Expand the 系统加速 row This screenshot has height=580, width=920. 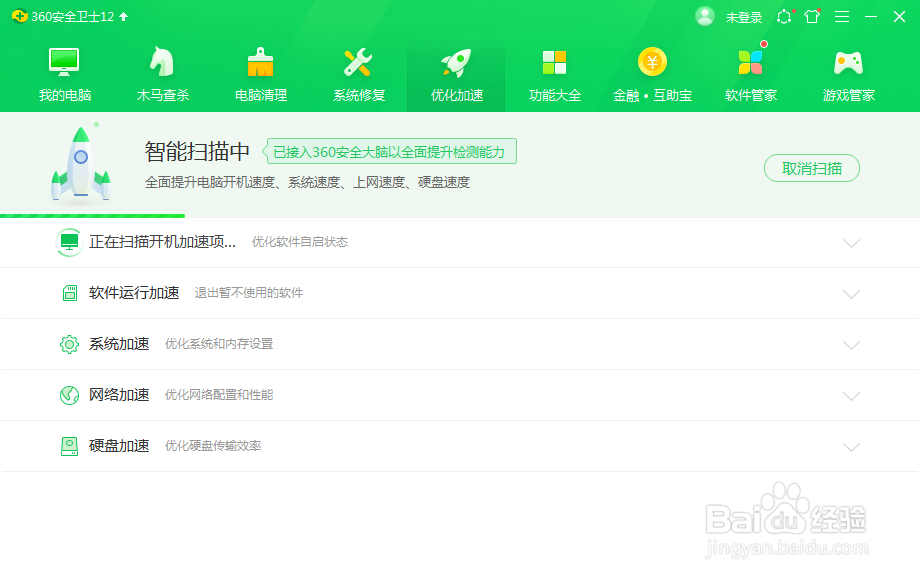(x=851, y=344)
